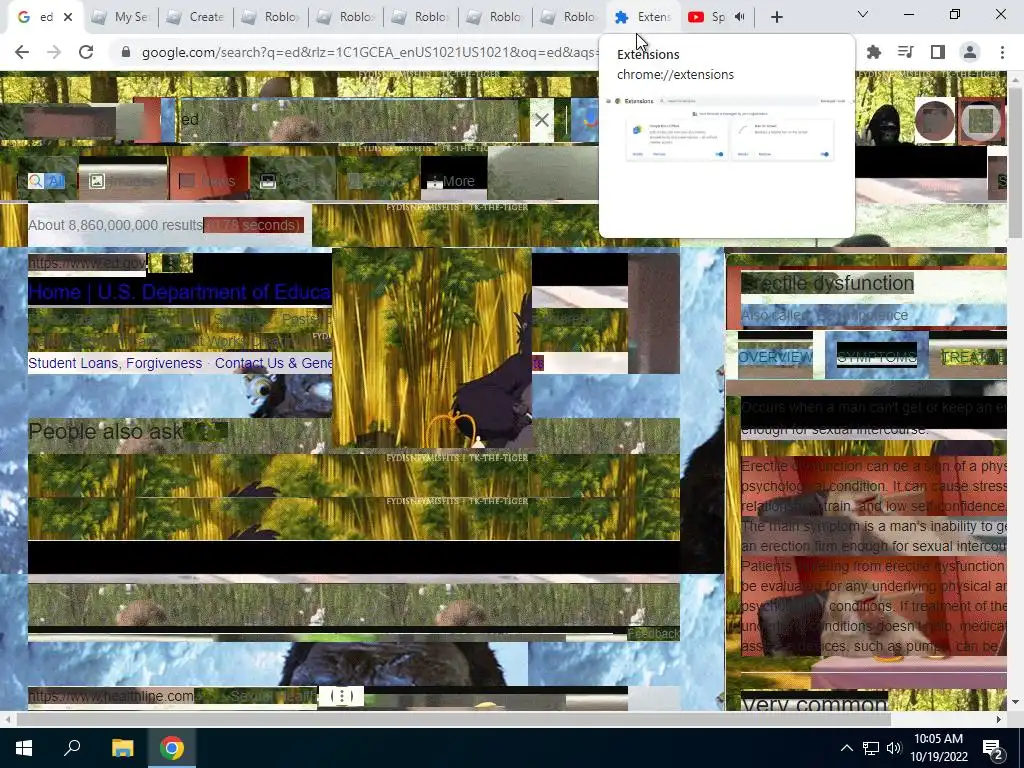Open the Extensions puzzle icon in the toolbar
The image size is (1024, 768).
pos(874,52)
